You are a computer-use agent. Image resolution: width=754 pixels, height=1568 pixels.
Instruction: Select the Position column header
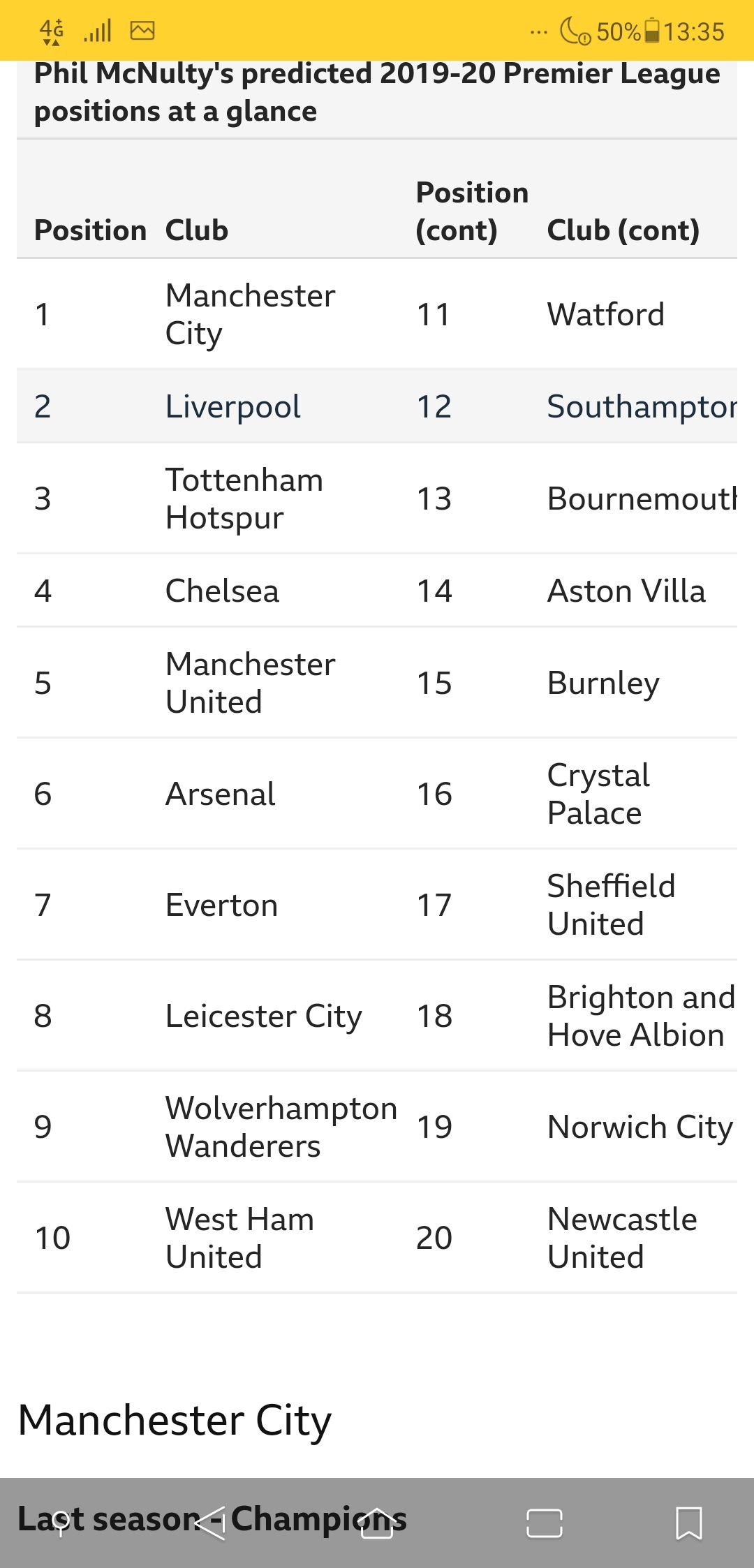(90, 230)
